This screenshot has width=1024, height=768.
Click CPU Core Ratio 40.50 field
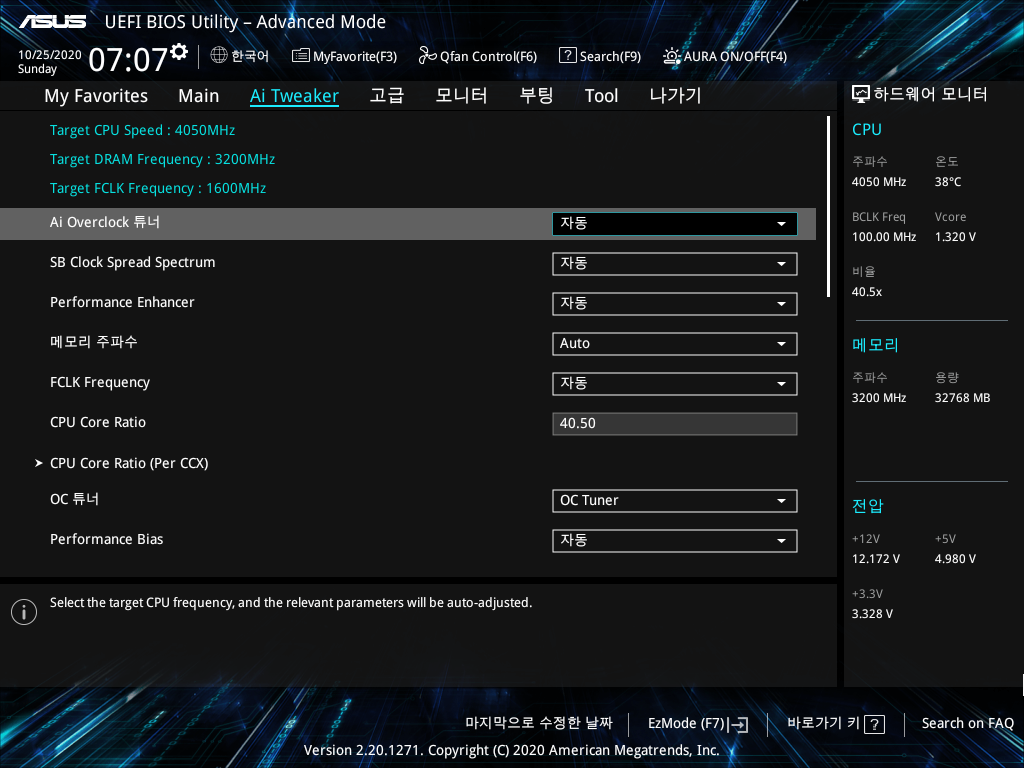(675, 424)
